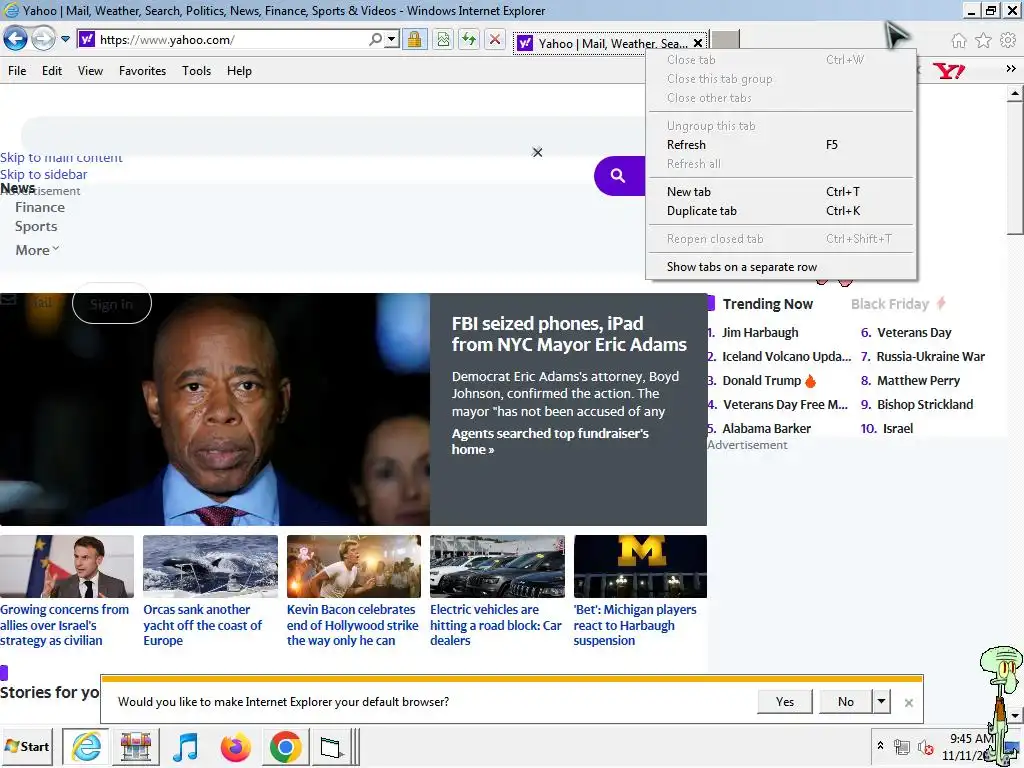Screen dimensions: 1024x768
Task: Click the Yahoo Y! toolbar logo
Action: tap(948, 71)
